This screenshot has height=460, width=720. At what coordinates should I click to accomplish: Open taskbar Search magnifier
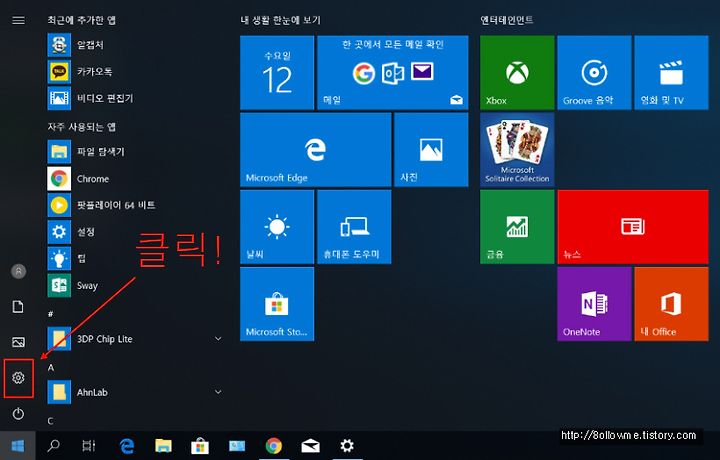(53, 445)
